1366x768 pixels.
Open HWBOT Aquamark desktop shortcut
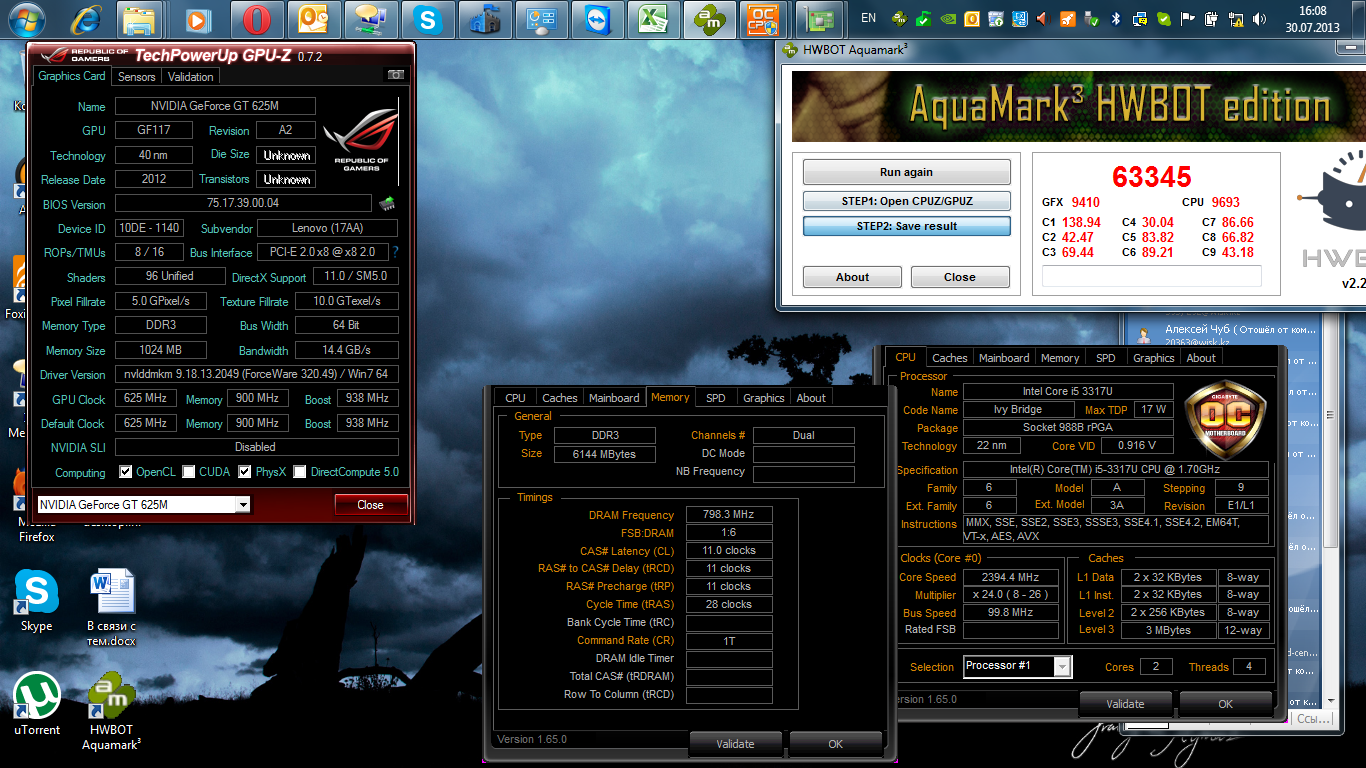pyautogui.click(x=112, y=711)
